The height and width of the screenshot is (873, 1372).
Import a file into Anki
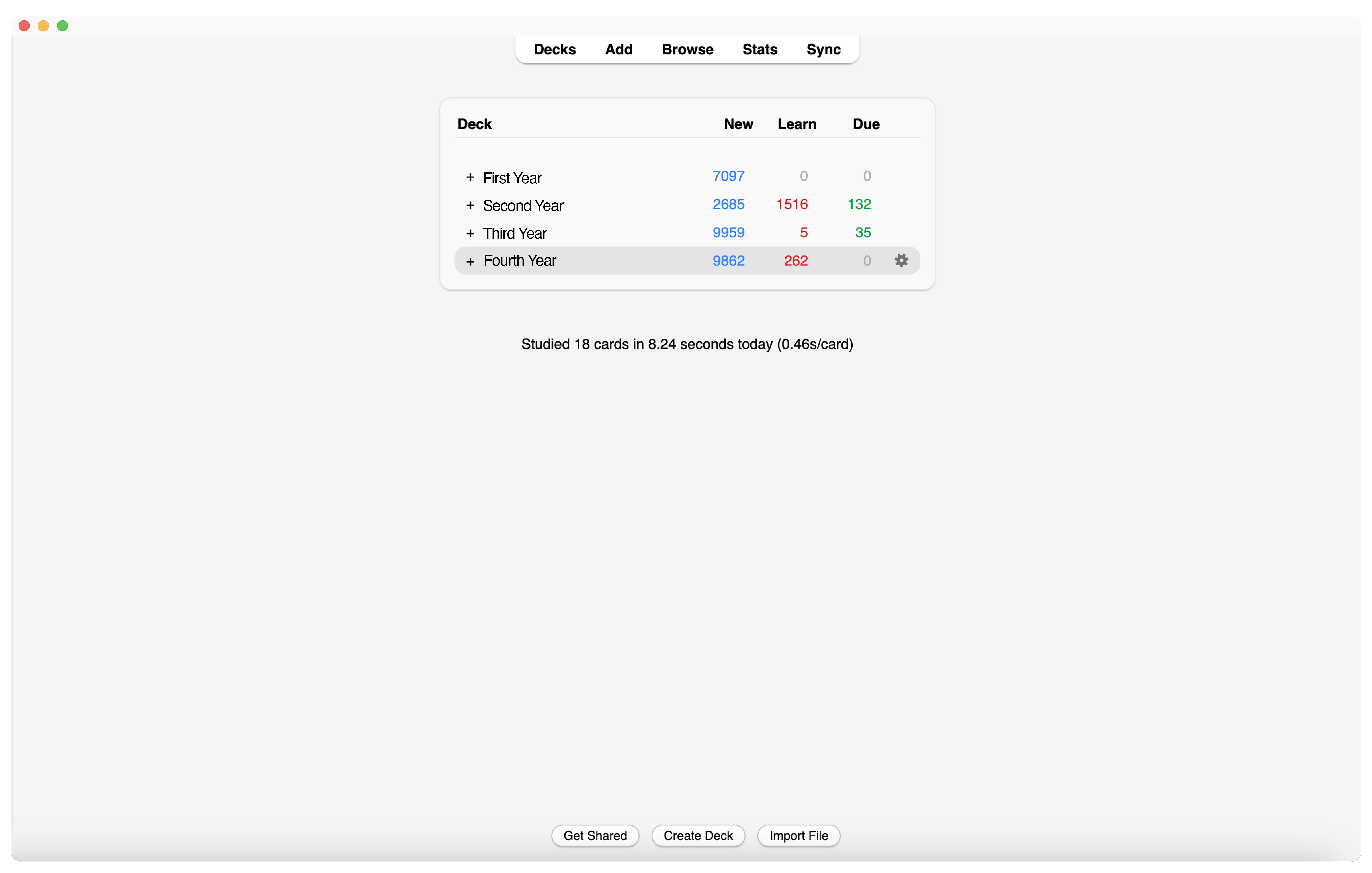tap(798, 835)
